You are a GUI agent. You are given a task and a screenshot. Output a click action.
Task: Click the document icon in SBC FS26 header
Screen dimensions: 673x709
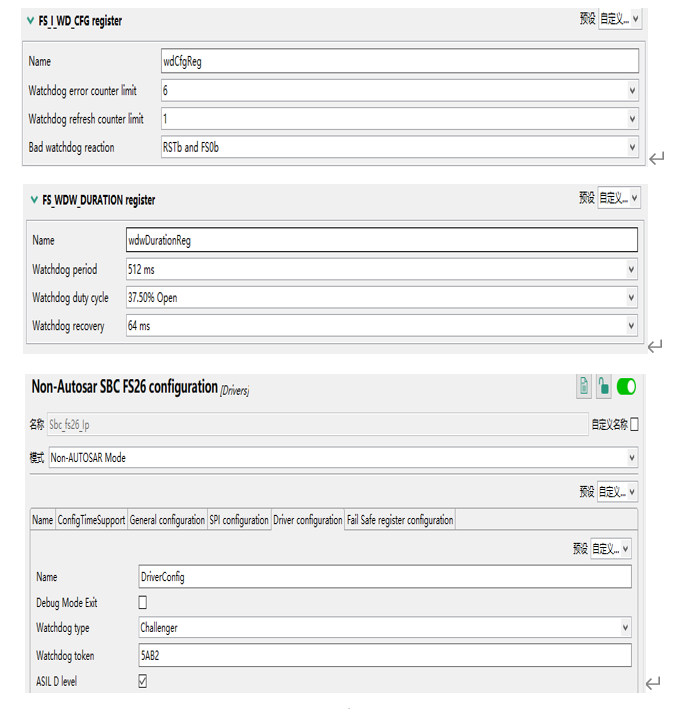pyautogui.click(x=584, y=387)
